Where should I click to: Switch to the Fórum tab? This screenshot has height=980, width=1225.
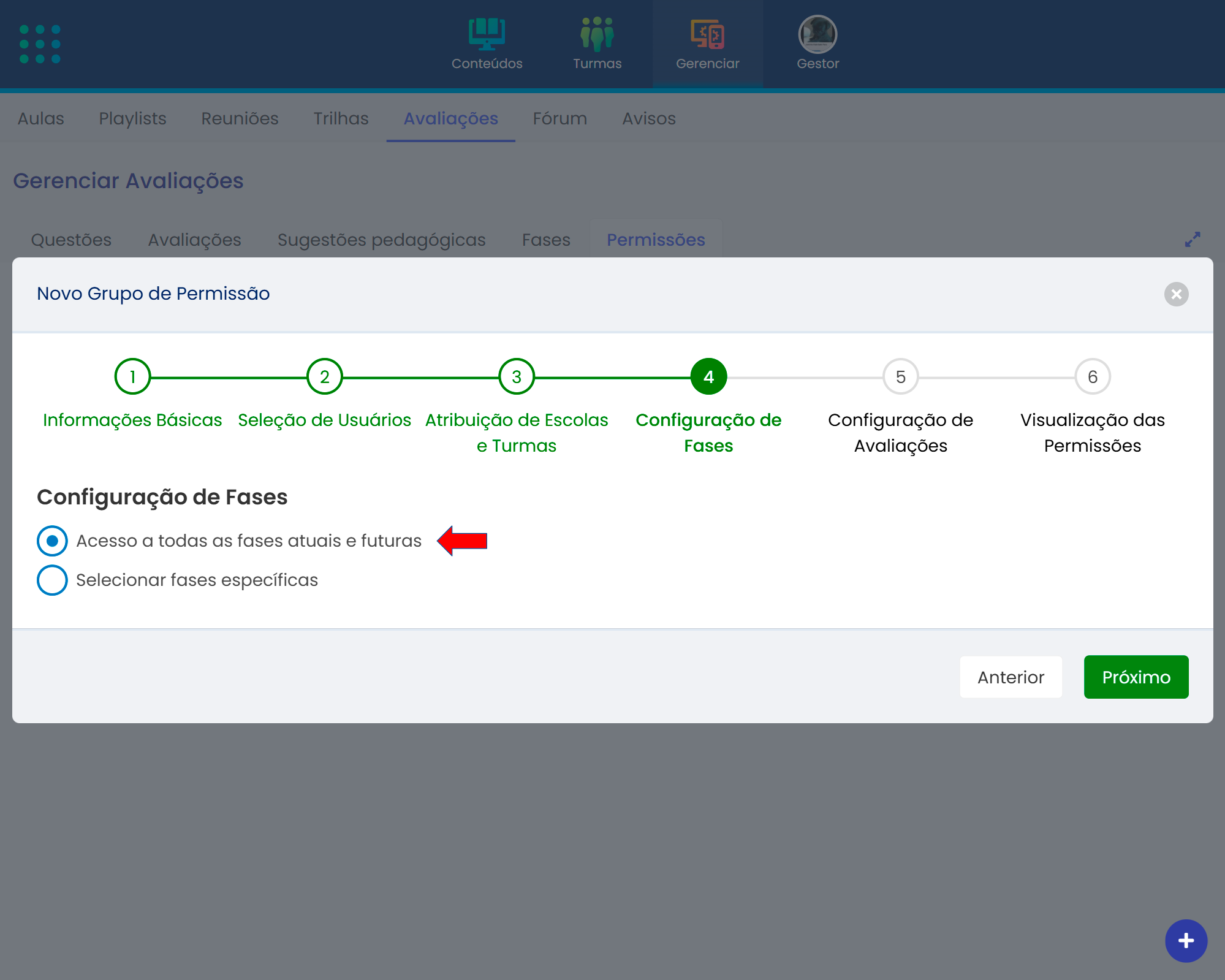coord(559,118)
